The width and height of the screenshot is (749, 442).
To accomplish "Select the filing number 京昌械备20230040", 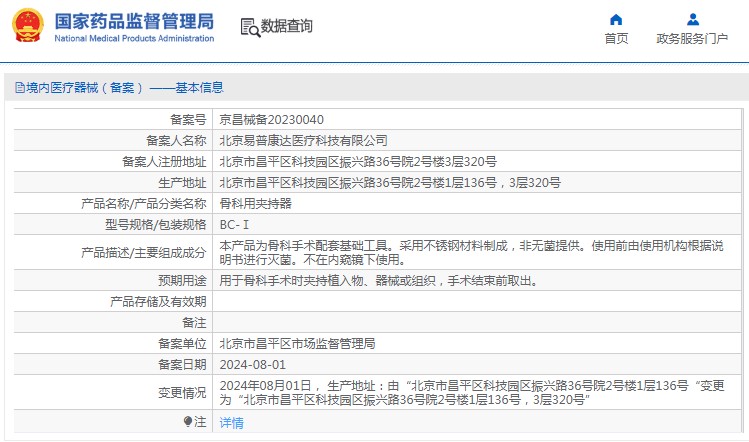I will (x=271, y=119).
